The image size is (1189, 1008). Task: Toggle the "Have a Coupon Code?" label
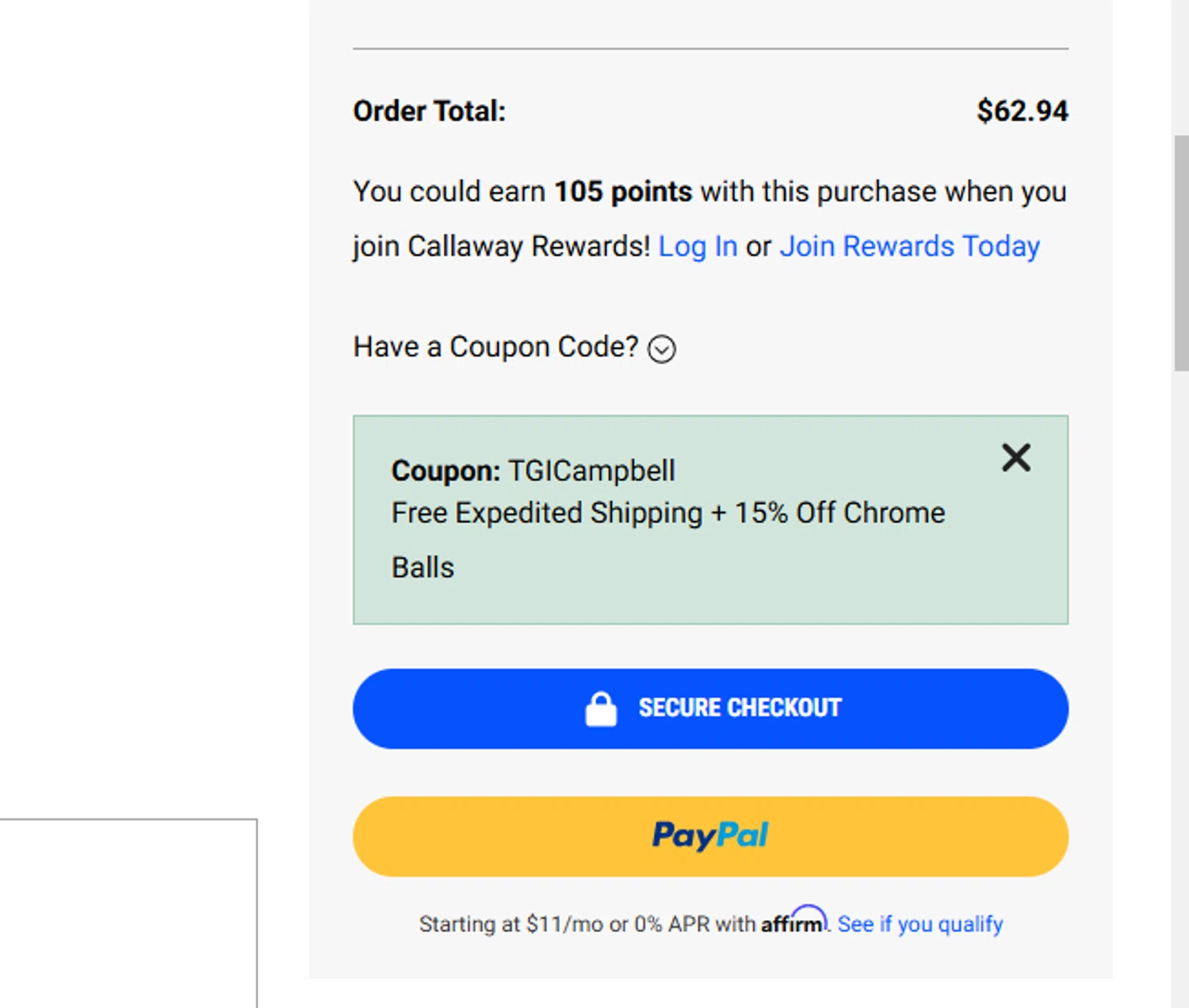[495, 347]
